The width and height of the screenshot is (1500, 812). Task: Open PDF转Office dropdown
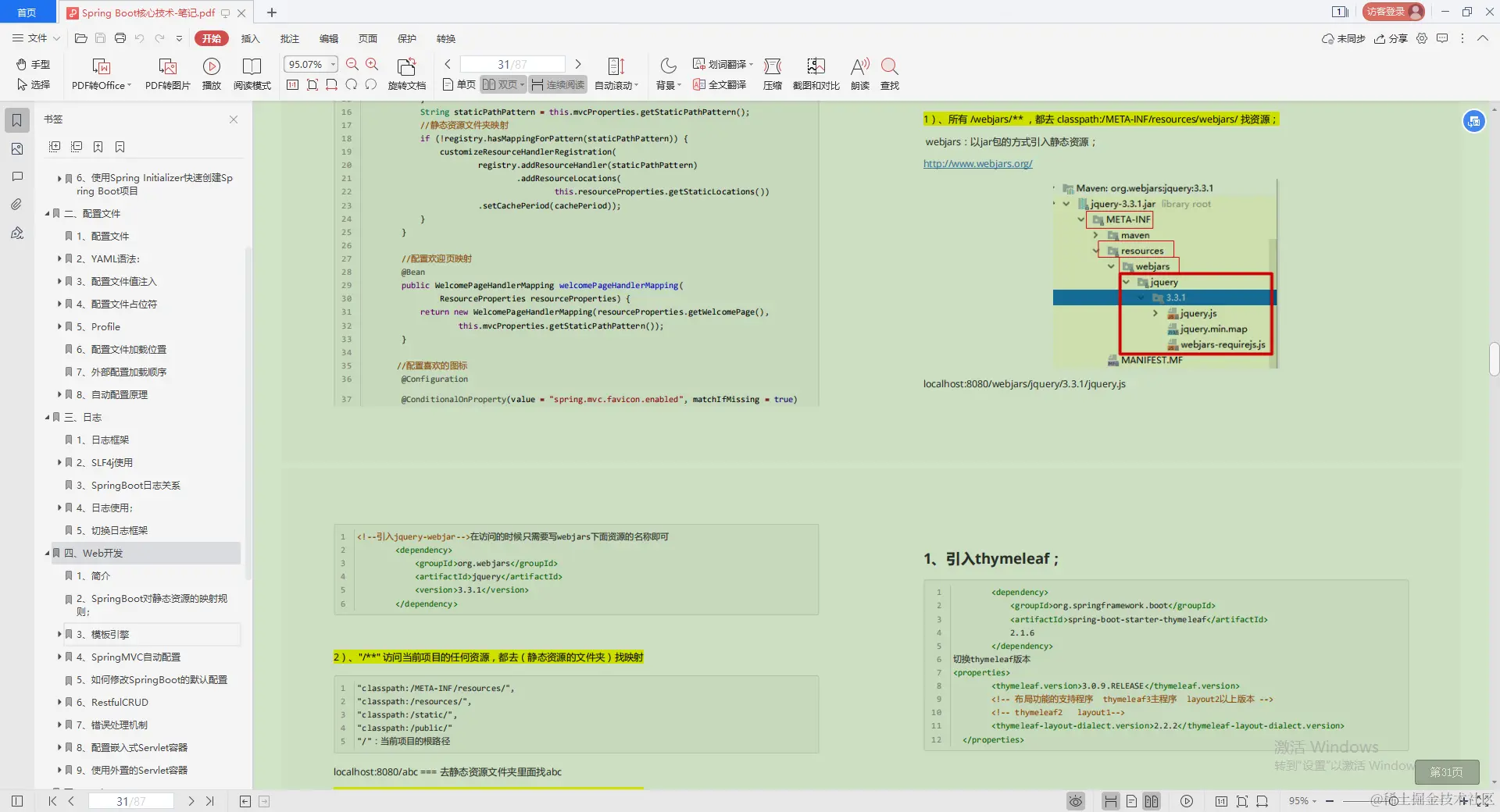pos(102,74)
